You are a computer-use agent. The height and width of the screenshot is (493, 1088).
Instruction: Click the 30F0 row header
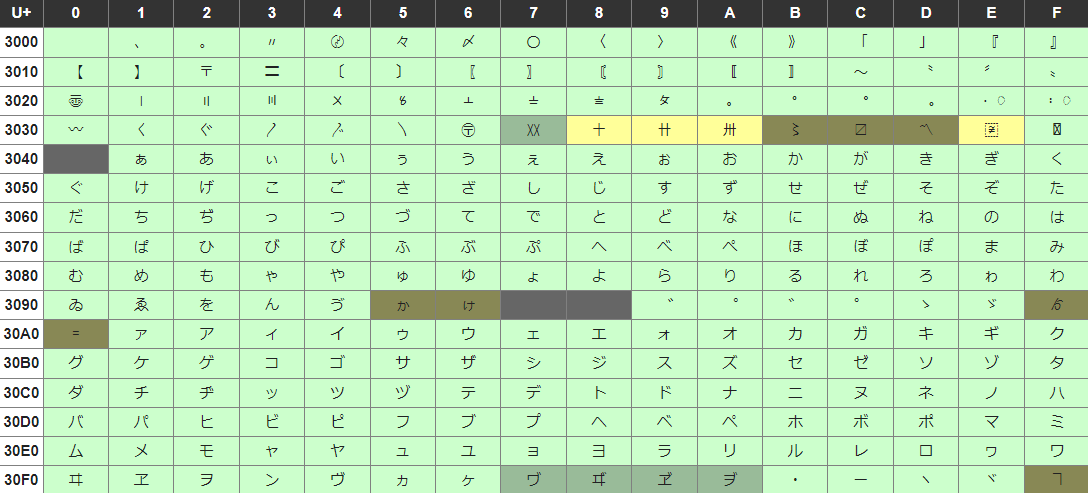point(22,480)
